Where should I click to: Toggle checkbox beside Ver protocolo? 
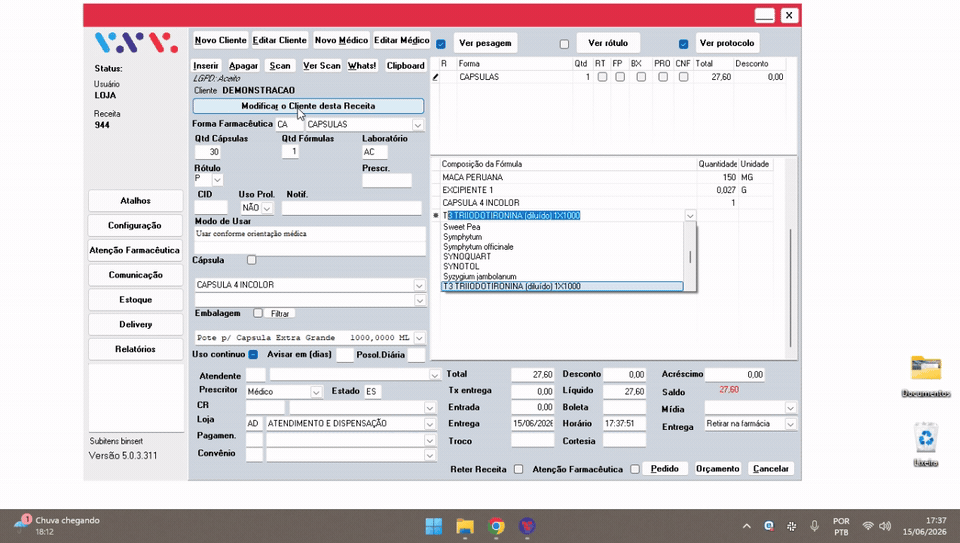[683, 44]
